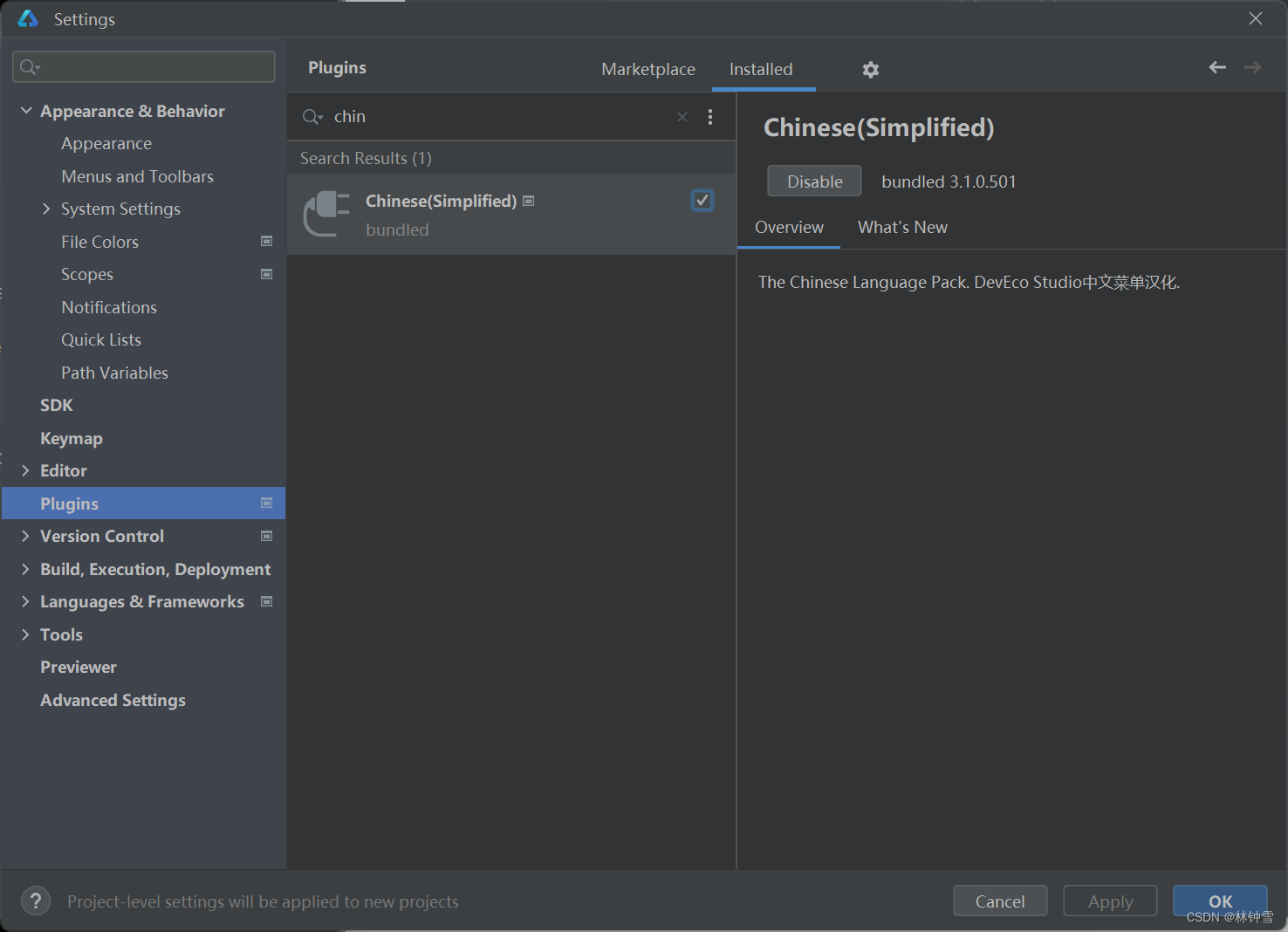Clear the plugin search text
The width and height of the screenshot is (1288, 932).
pos(682,117)
